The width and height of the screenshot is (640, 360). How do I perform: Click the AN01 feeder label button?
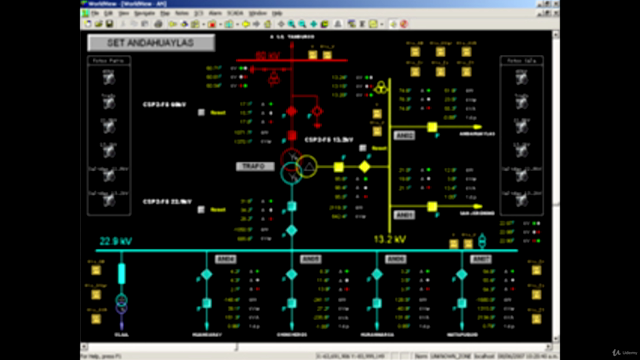tap(404, 215)
